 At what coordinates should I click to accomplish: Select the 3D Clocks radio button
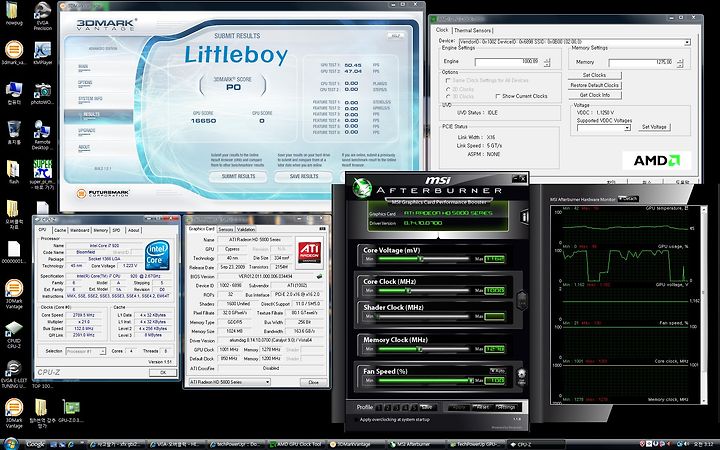coord(448,96)
